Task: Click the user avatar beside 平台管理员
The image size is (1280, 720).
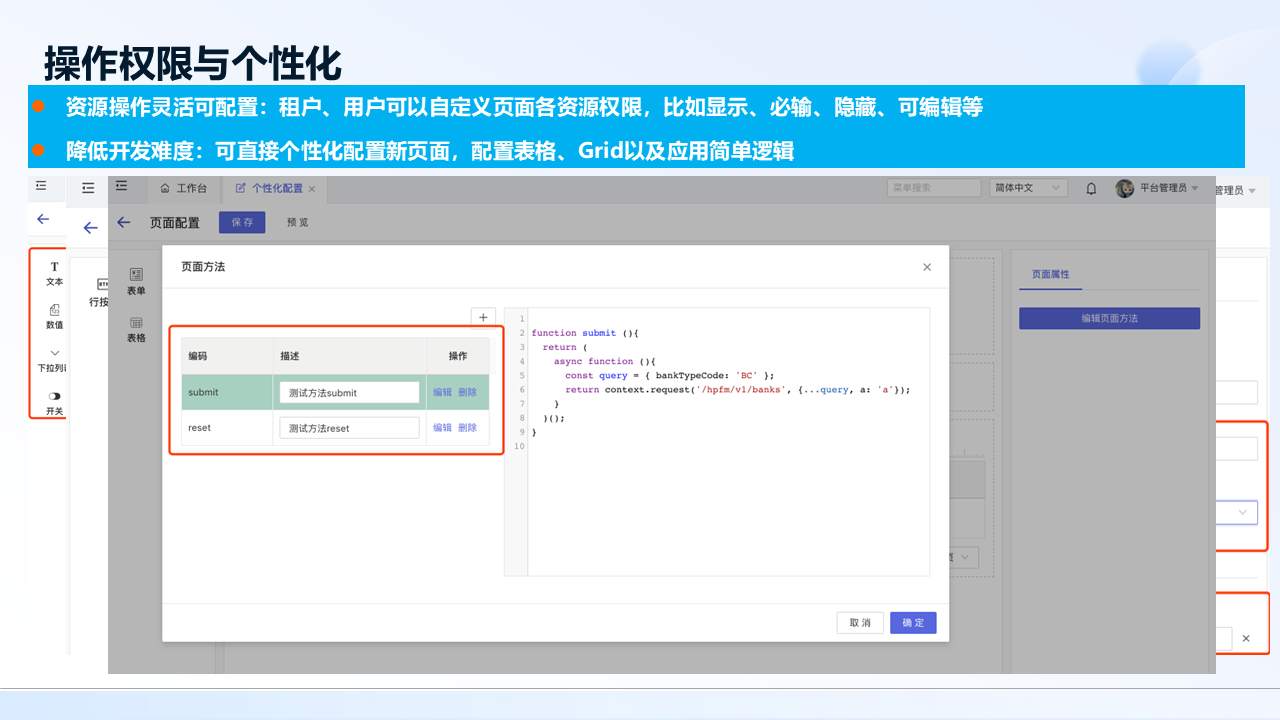Action: tap(1125, 188)
